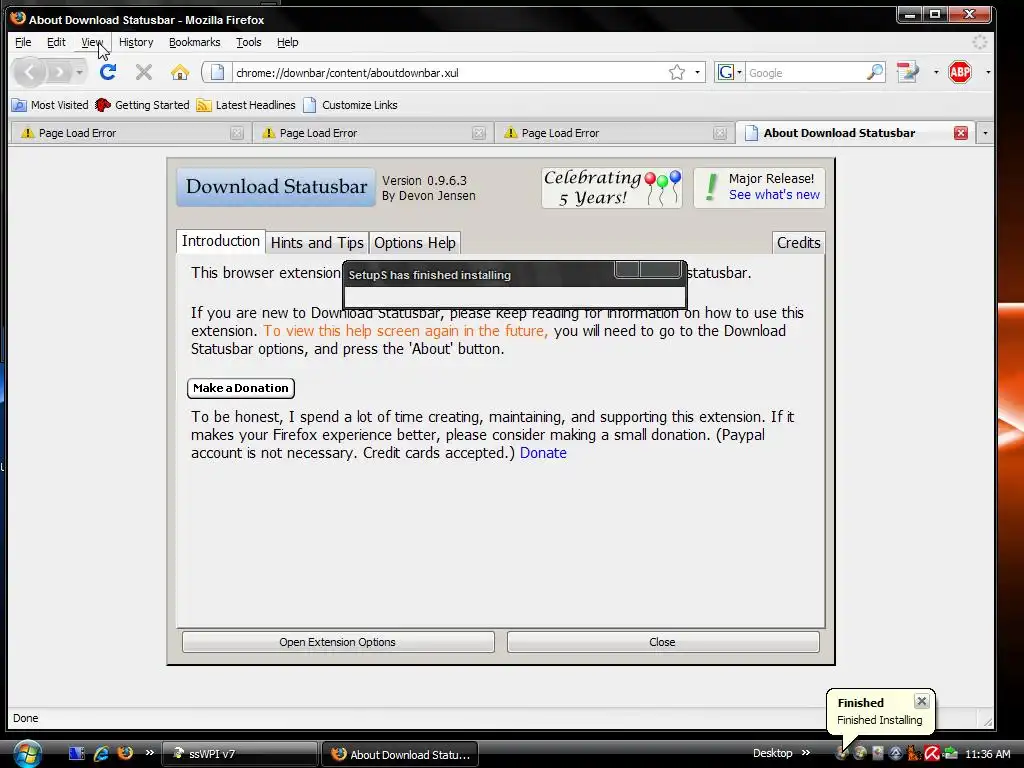The image size is (1024, 768).
Task: Open the Google search engine selector
Action: click(x=729, y=72)
